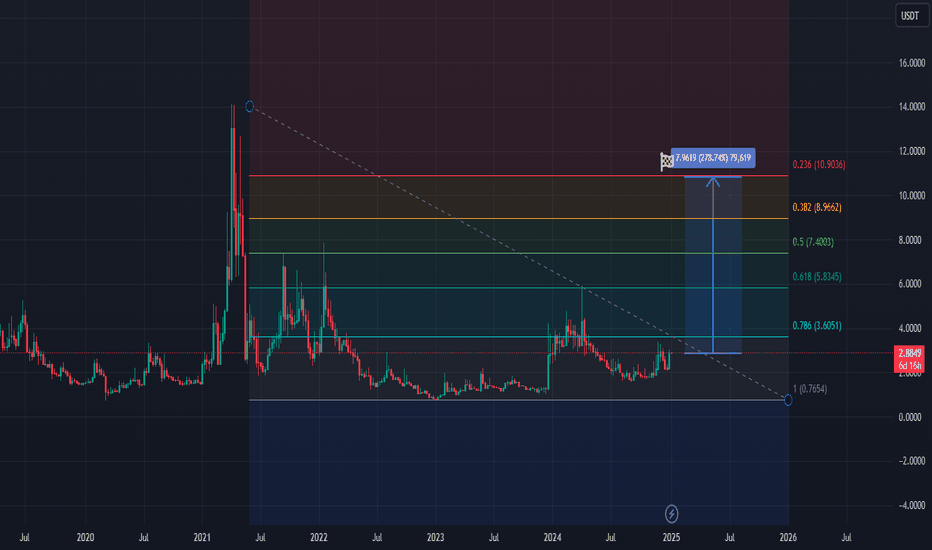Click the 2026 time axis label
This screenshot has width=932, height=550.
(x=788, y=538)
